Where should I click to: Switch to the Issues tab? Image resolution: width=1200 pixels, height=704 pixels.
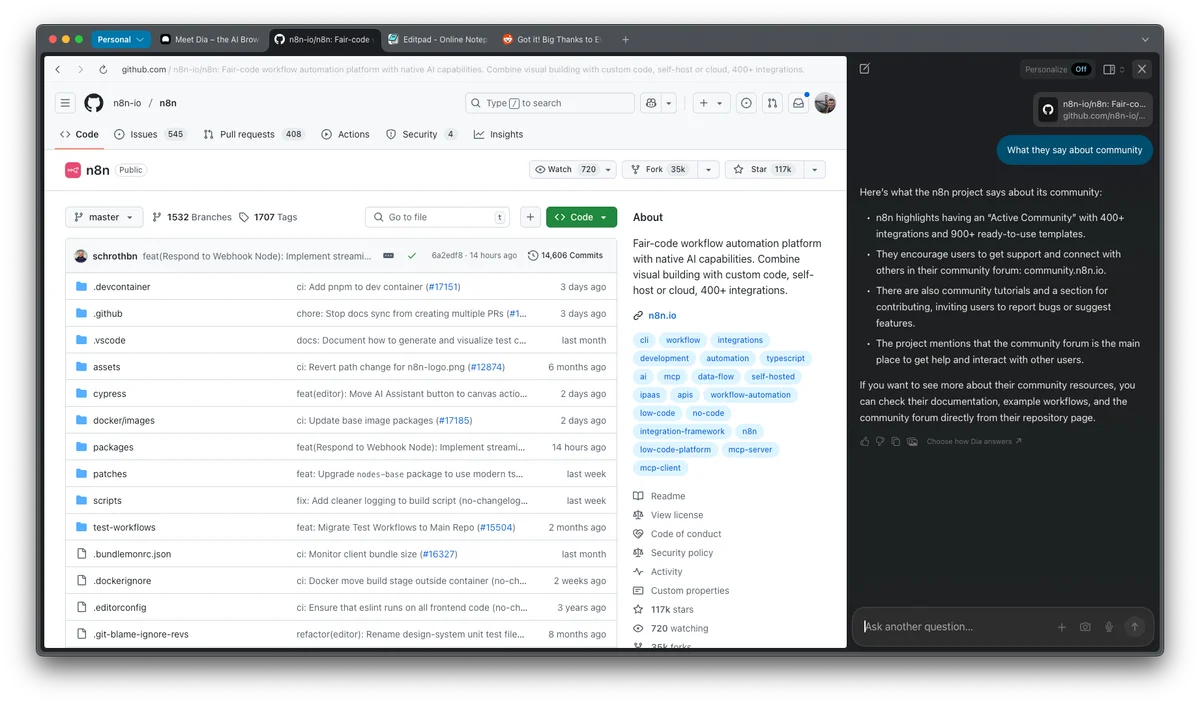click(x=150, y=134)
